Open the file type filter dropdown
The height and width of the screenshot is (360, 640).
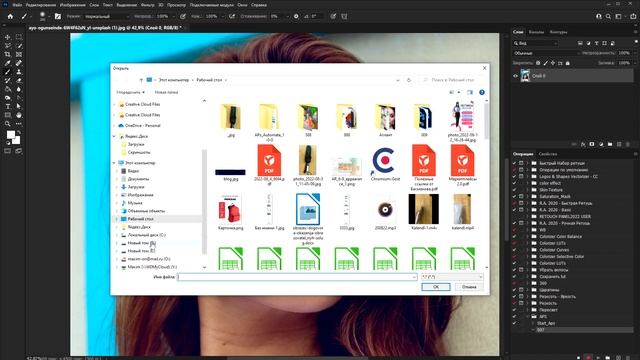point(452,277)
